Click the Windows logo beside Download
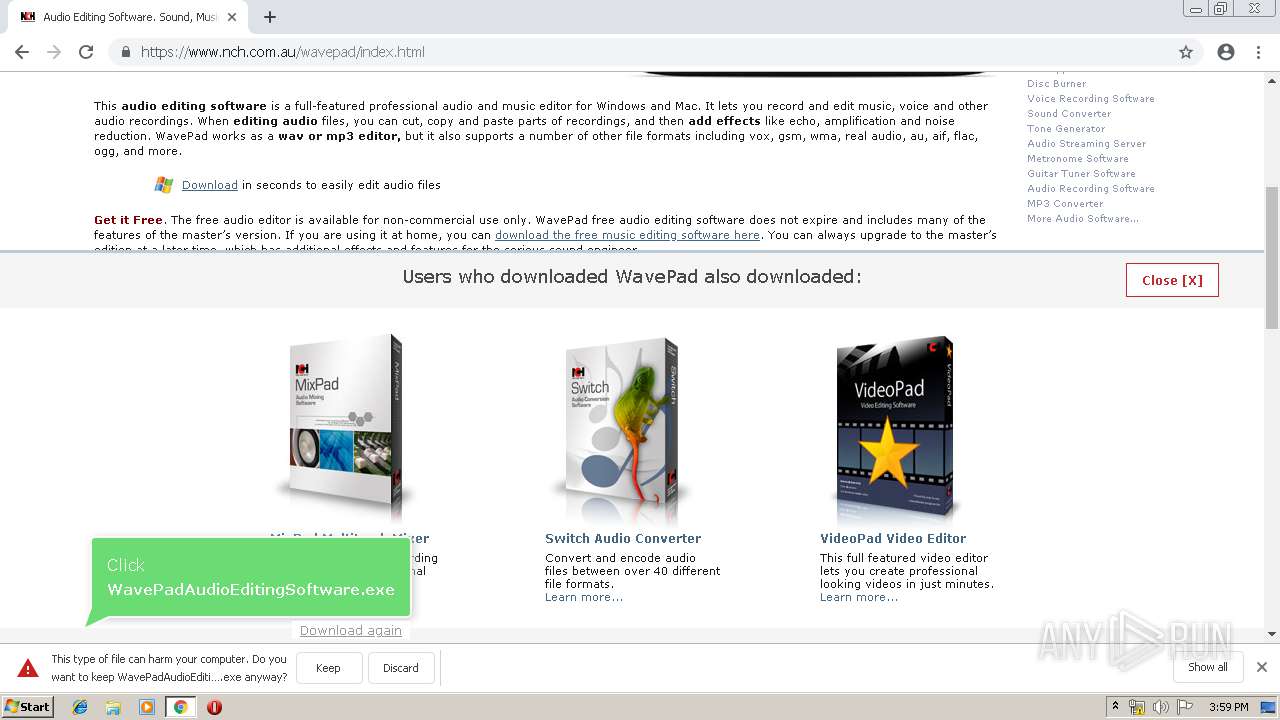 click(x=164, y=185)
